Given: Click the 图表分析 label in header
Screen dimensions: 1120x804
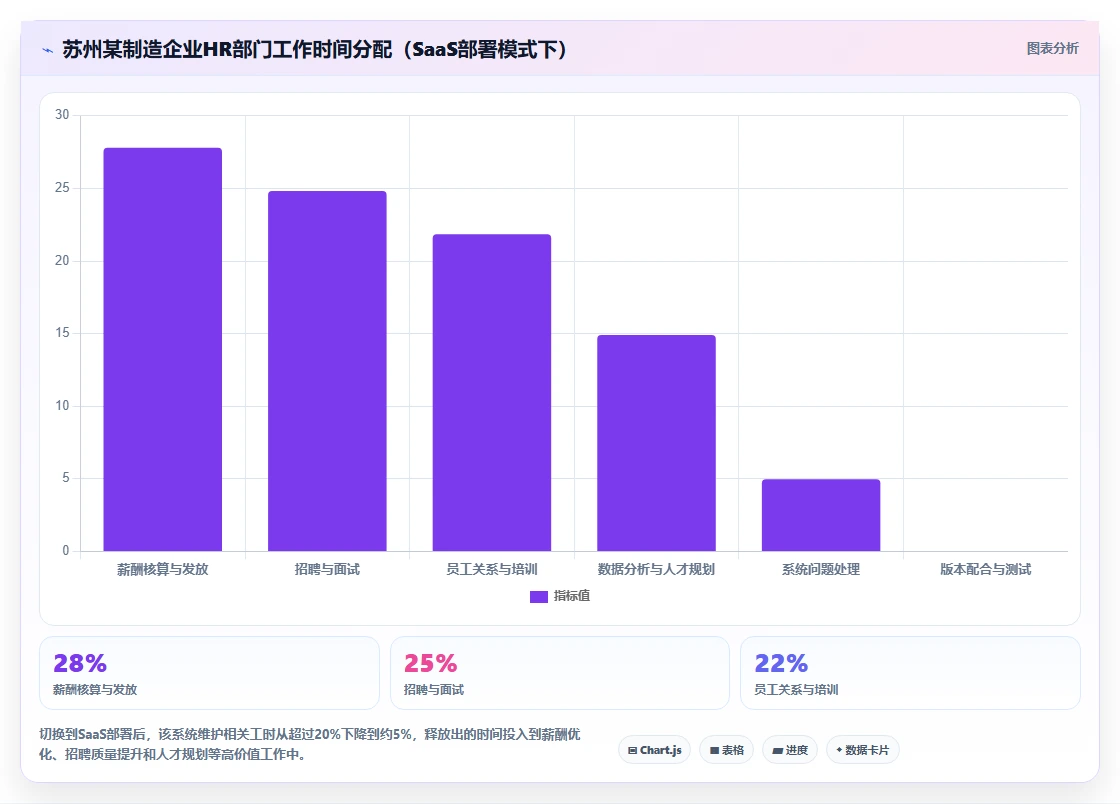Looking at the screenshot, I should 1052,49.
